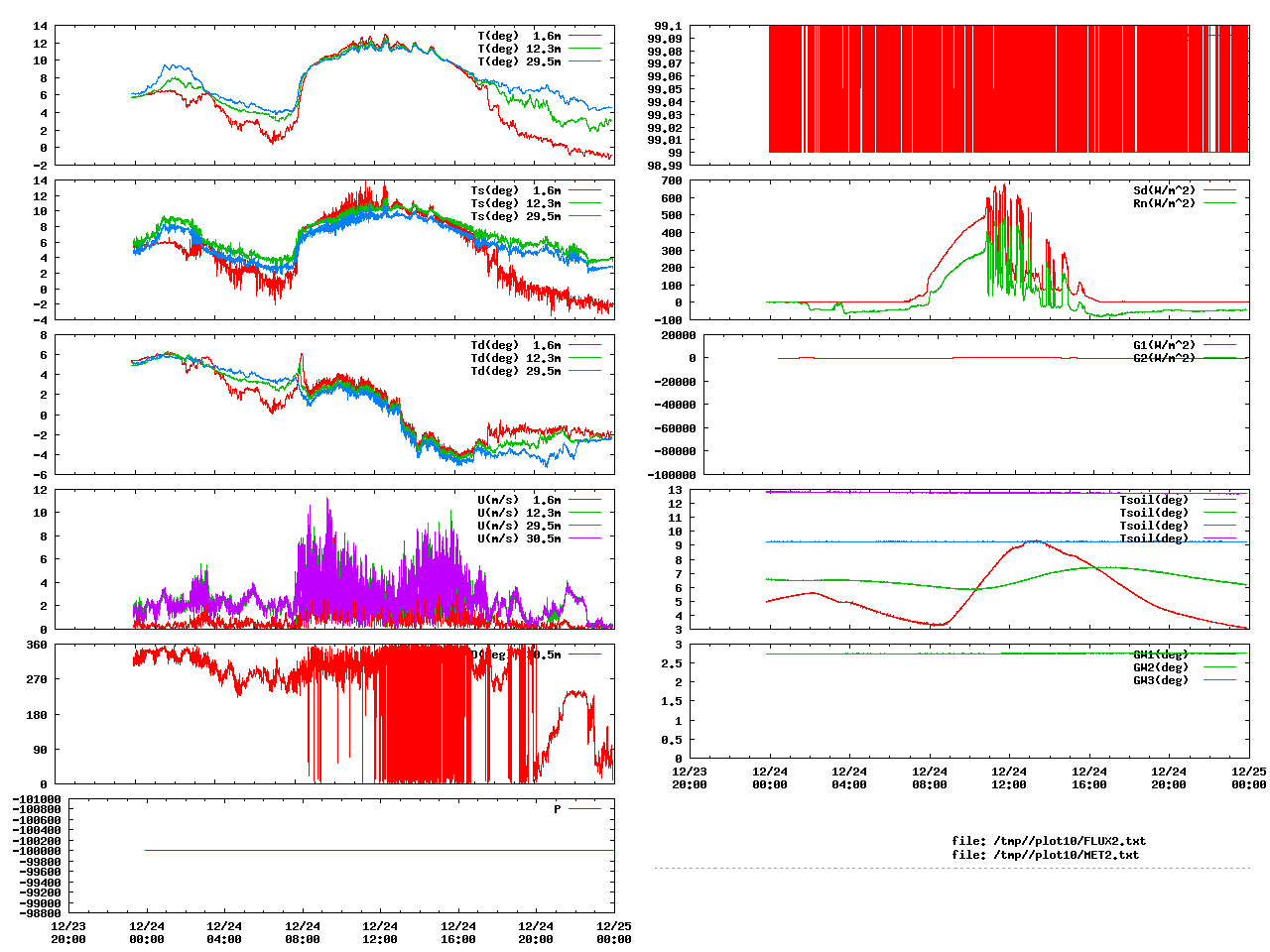Click the red swatch beside "Sd(W/m^2)"
This screenshot has height=952, width=1270.
pos(1219,190)
